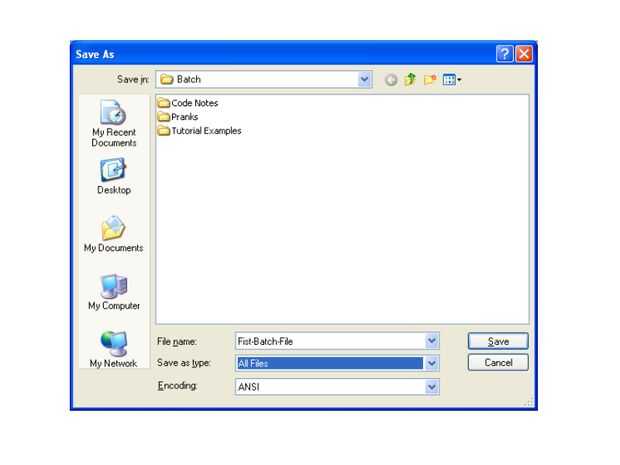The image size is (620, 465).
Task: Click inside the File name text field
Action: pyautogui.click(x=331, y=341)
